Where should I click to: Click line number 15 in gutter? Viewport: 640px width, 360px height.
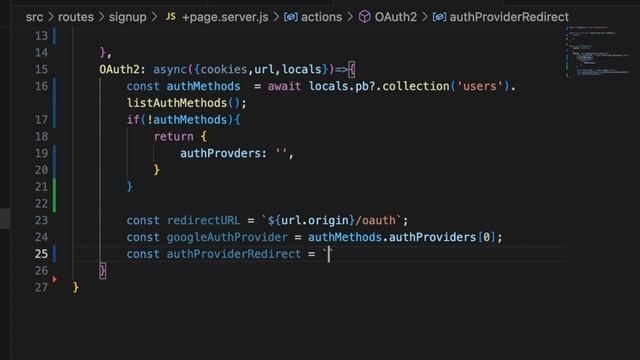coord(41,69)
